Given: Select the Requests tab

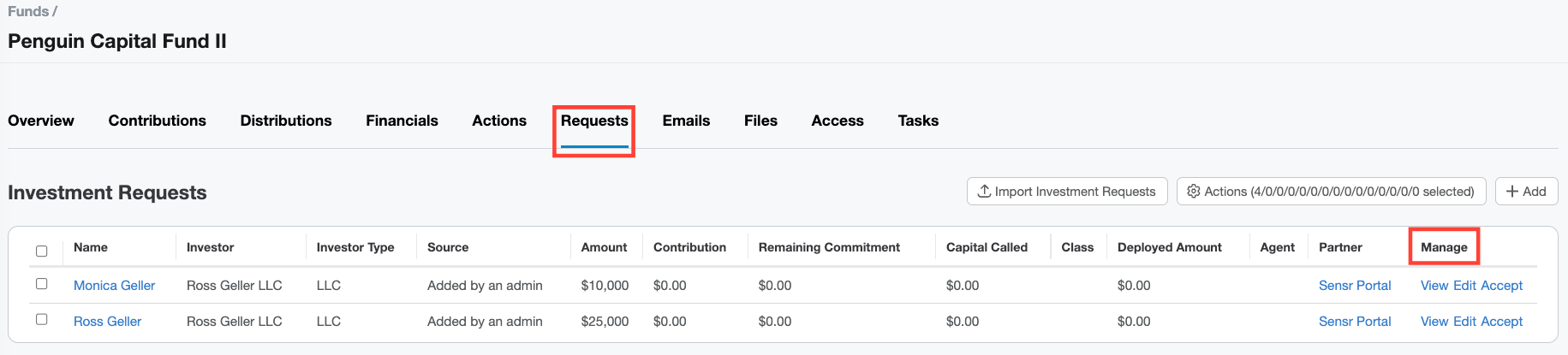Looking at the screenshot, I should tap(594, 121).
